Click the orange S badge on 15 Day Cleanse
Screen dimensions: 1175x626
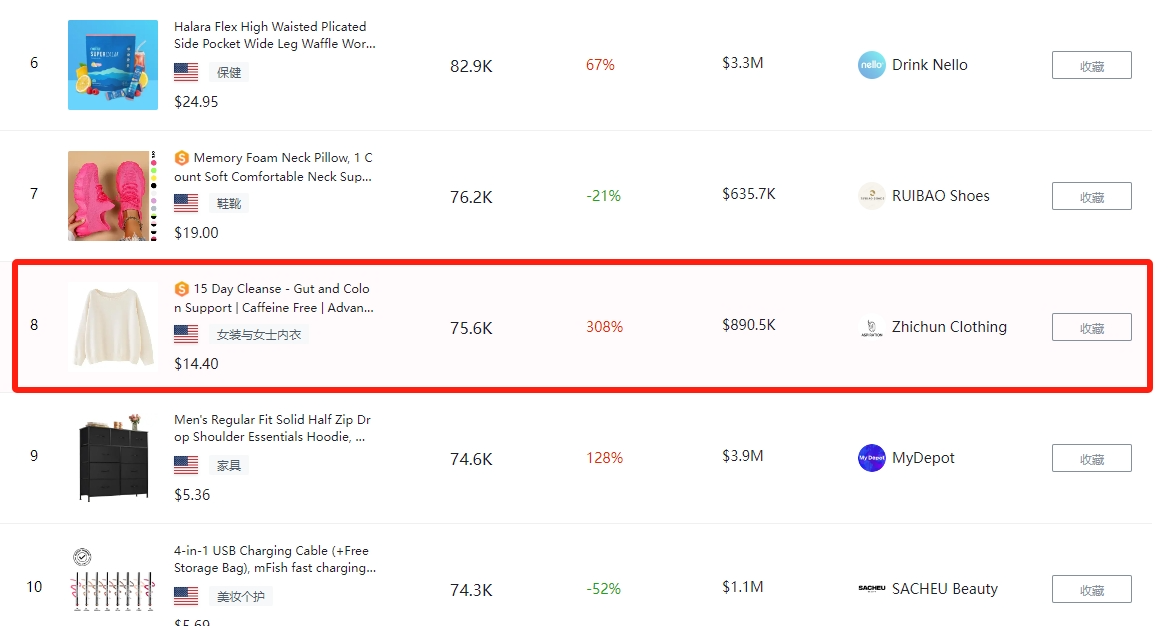182,289
